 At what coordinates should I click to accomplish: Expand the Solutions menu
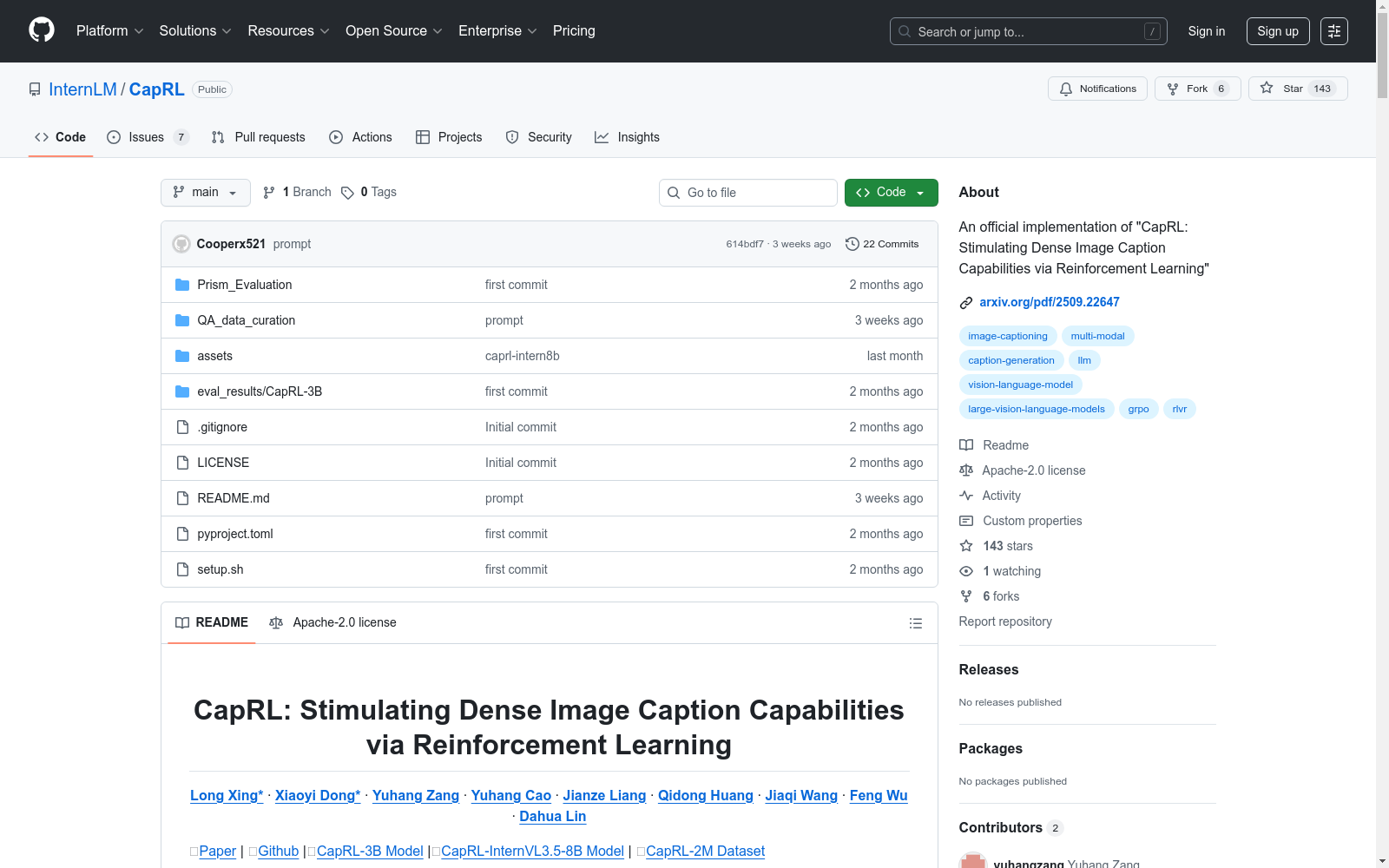coord(195,31)
